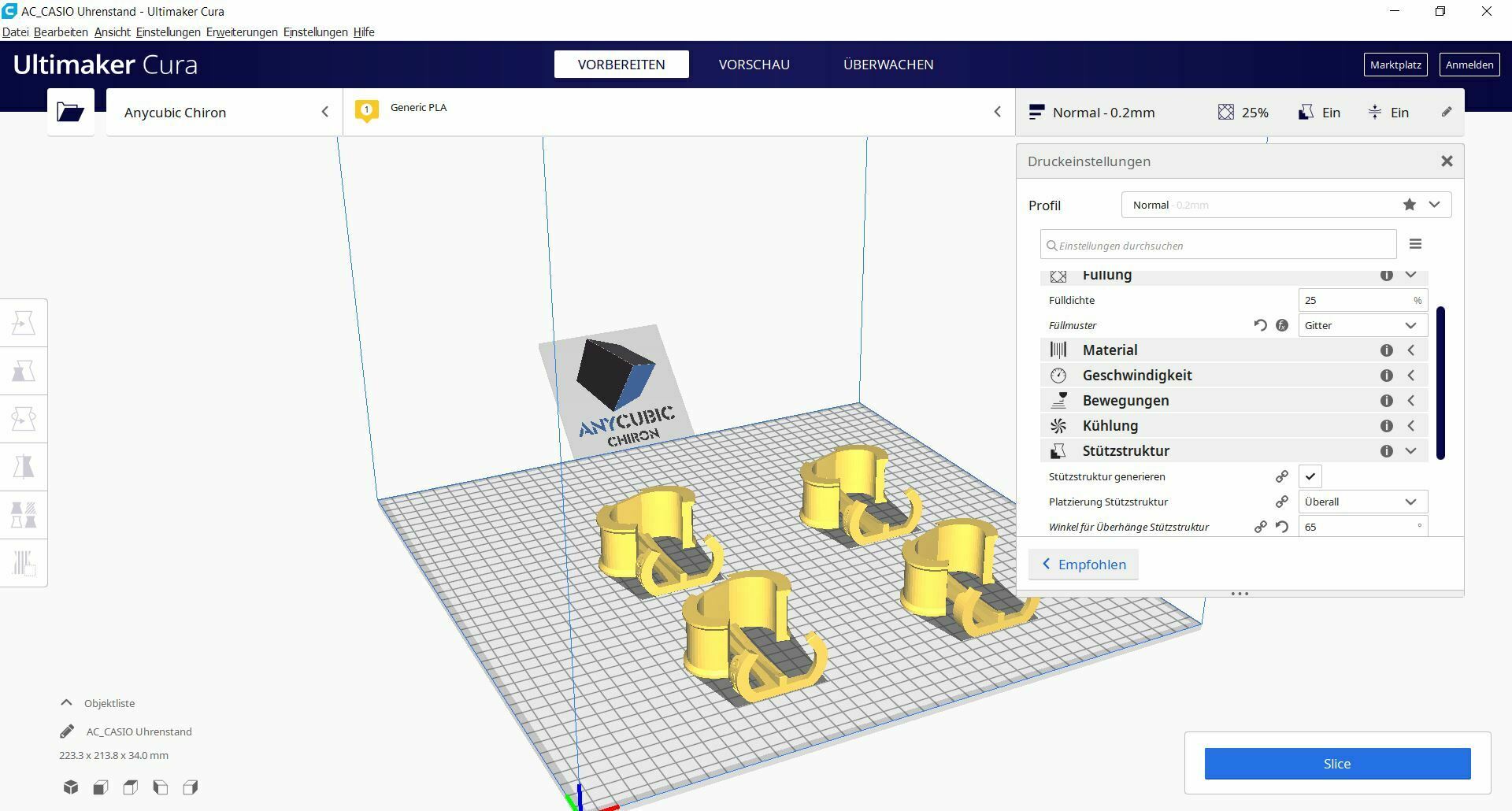The width and height of the screenshot is (1512, 811).
Task: Select the Move tool in left toolbar
Action: coord(24,323)
